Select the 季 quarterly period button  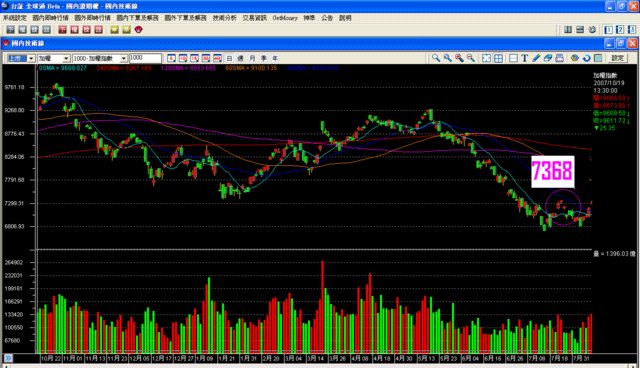pos(264,58)
